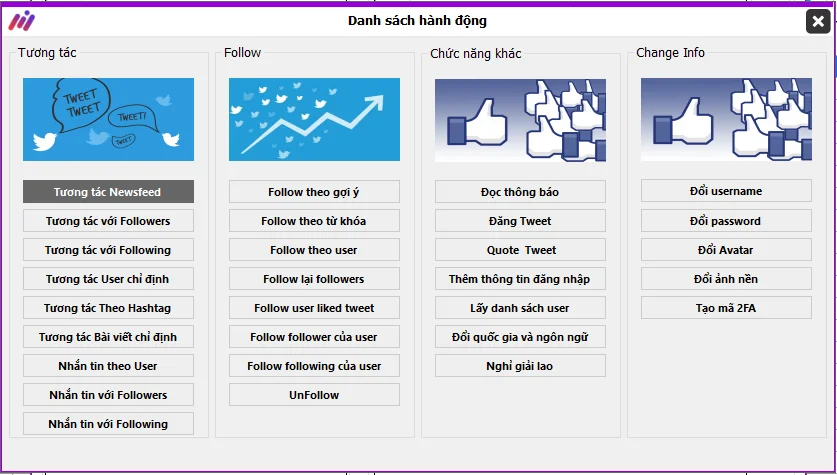Open Đọc thông báo action
Image resolution: width=837 pixels, height=475 pixels.
coord(520,192)
